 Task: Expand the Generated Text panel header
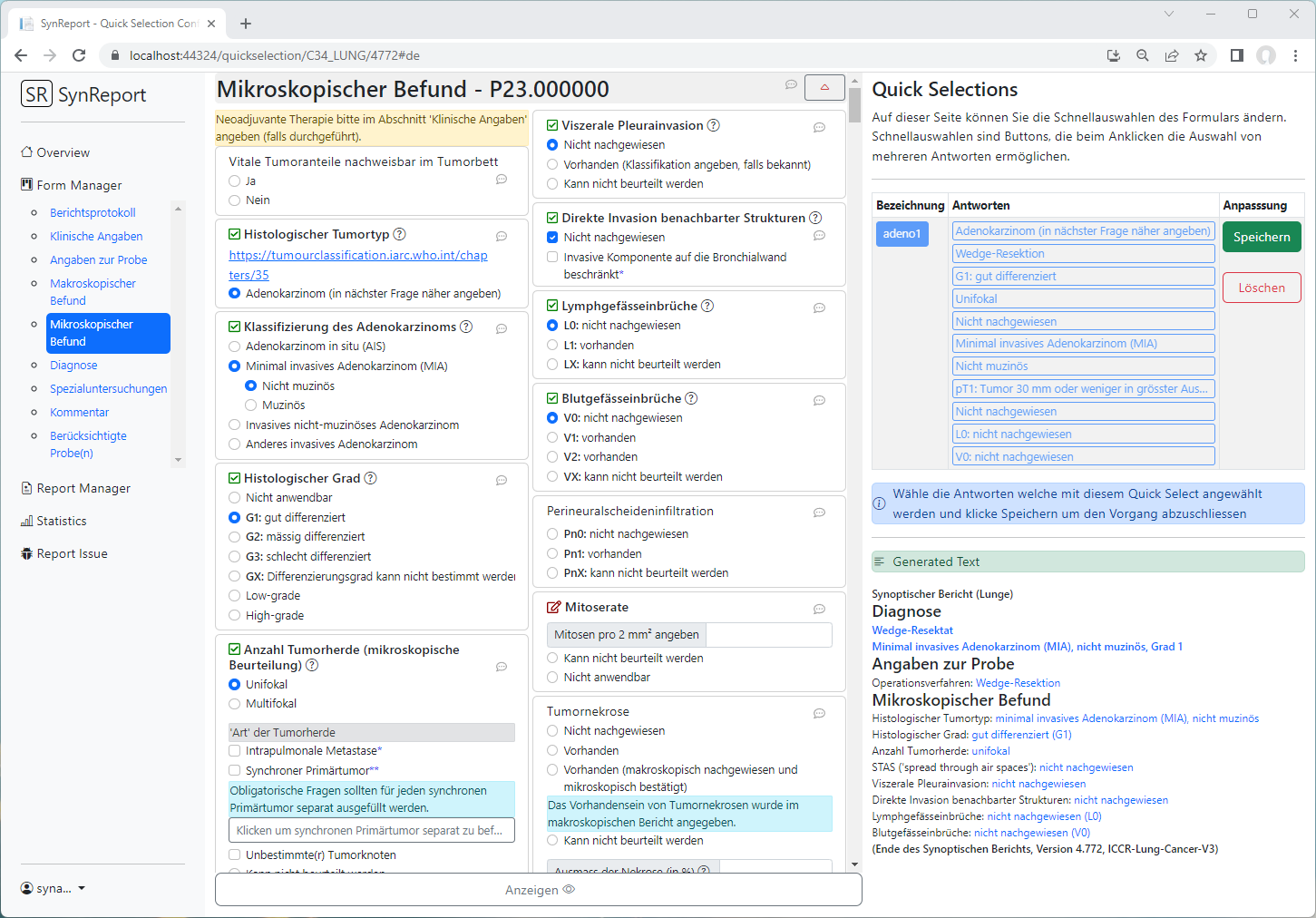pos(1087,562)
